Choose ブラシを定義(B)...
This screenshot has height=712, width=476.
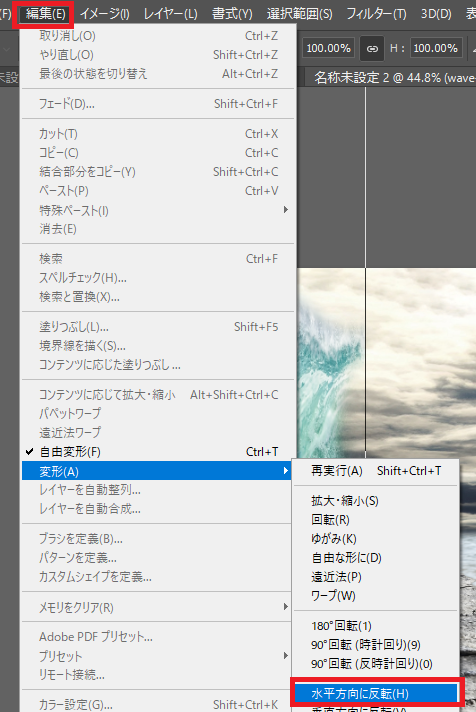click(x=157, y=539)
